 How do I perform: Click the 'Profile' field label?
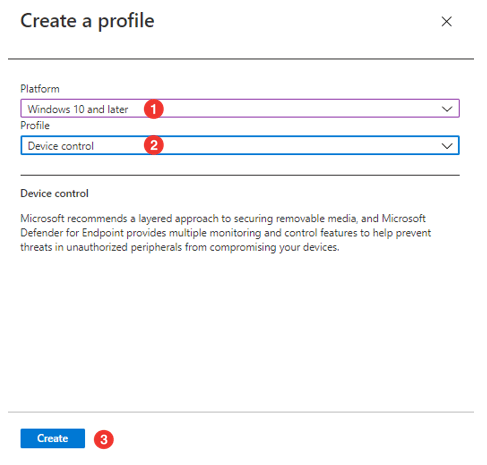point(35,125)
